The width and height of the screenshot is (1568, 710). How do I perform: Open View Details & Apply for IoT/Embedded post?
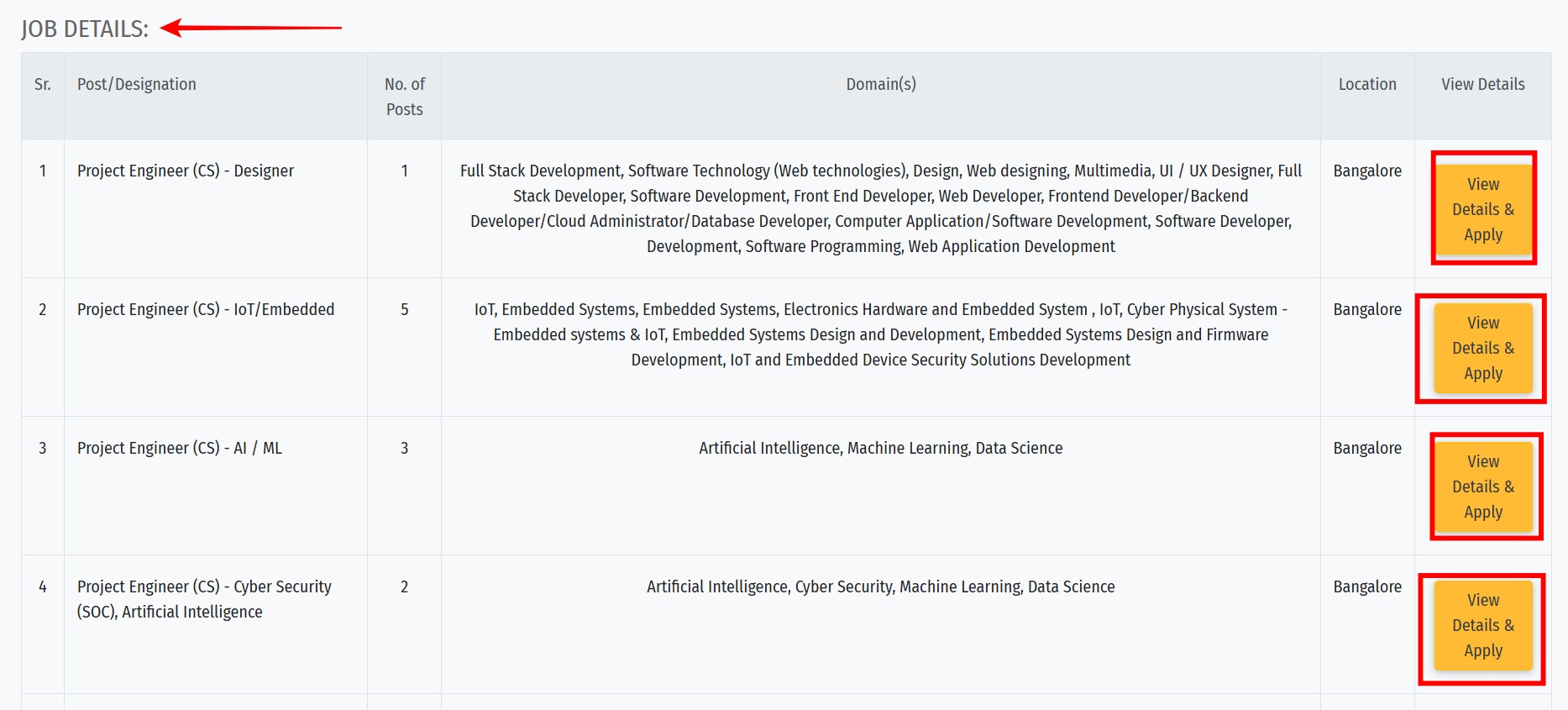(x=1483, y=348)
